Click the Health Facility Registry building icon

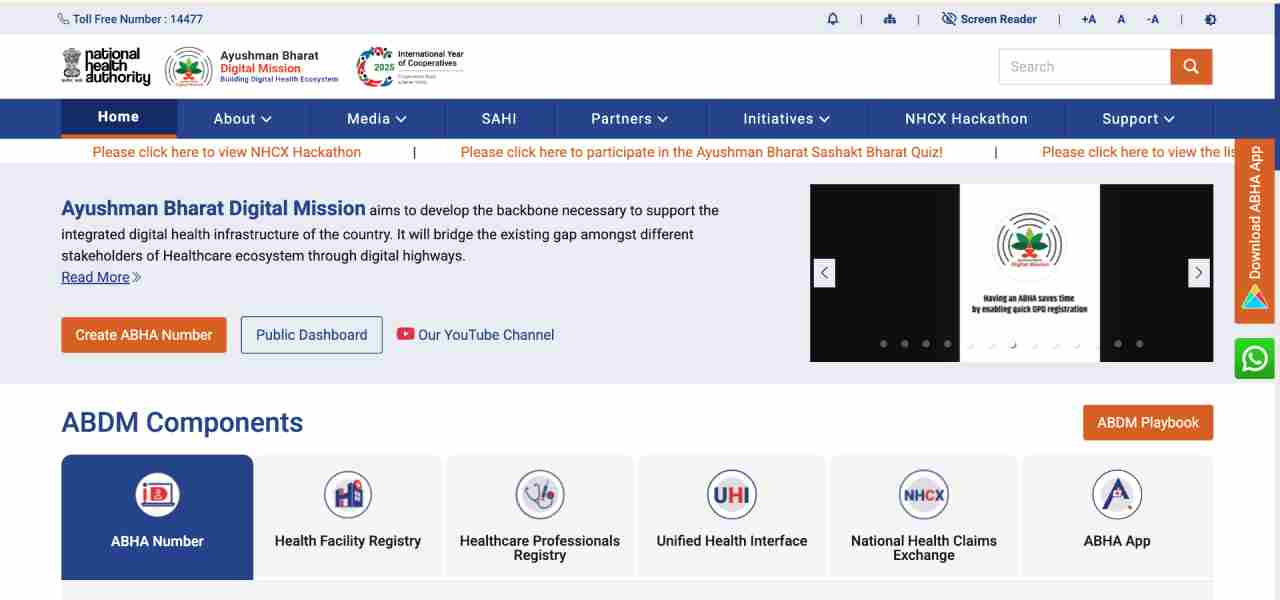[x=348, y=494]
